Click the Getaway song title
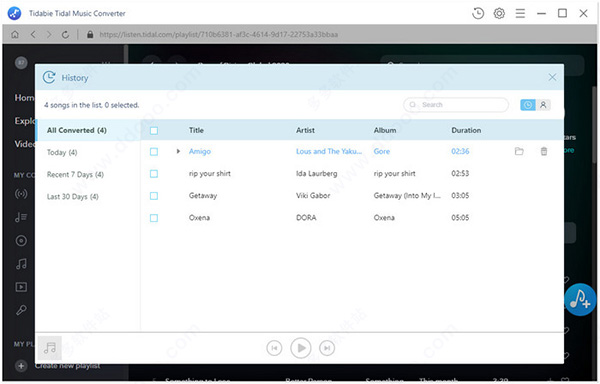600x384 pixels. pos(203,196)
